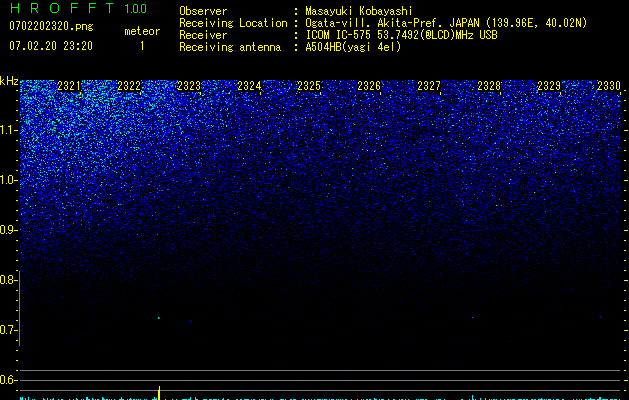The image size is (629, 400).
Task: Click the 2328 time marker
Action: point(489,85)
